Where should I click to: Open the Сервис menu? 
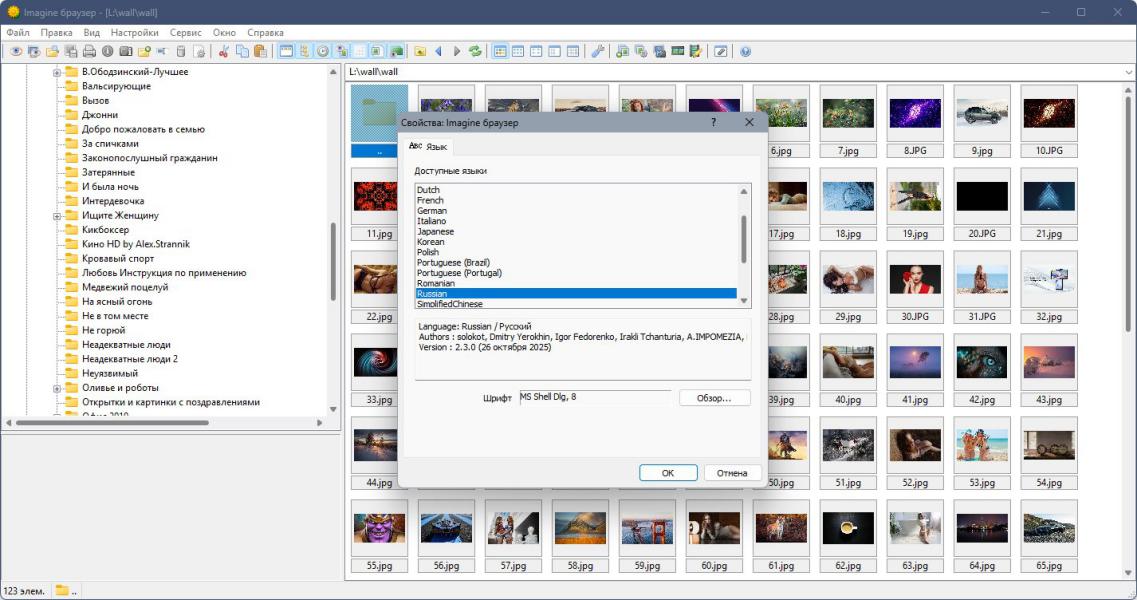pos(185,32)
